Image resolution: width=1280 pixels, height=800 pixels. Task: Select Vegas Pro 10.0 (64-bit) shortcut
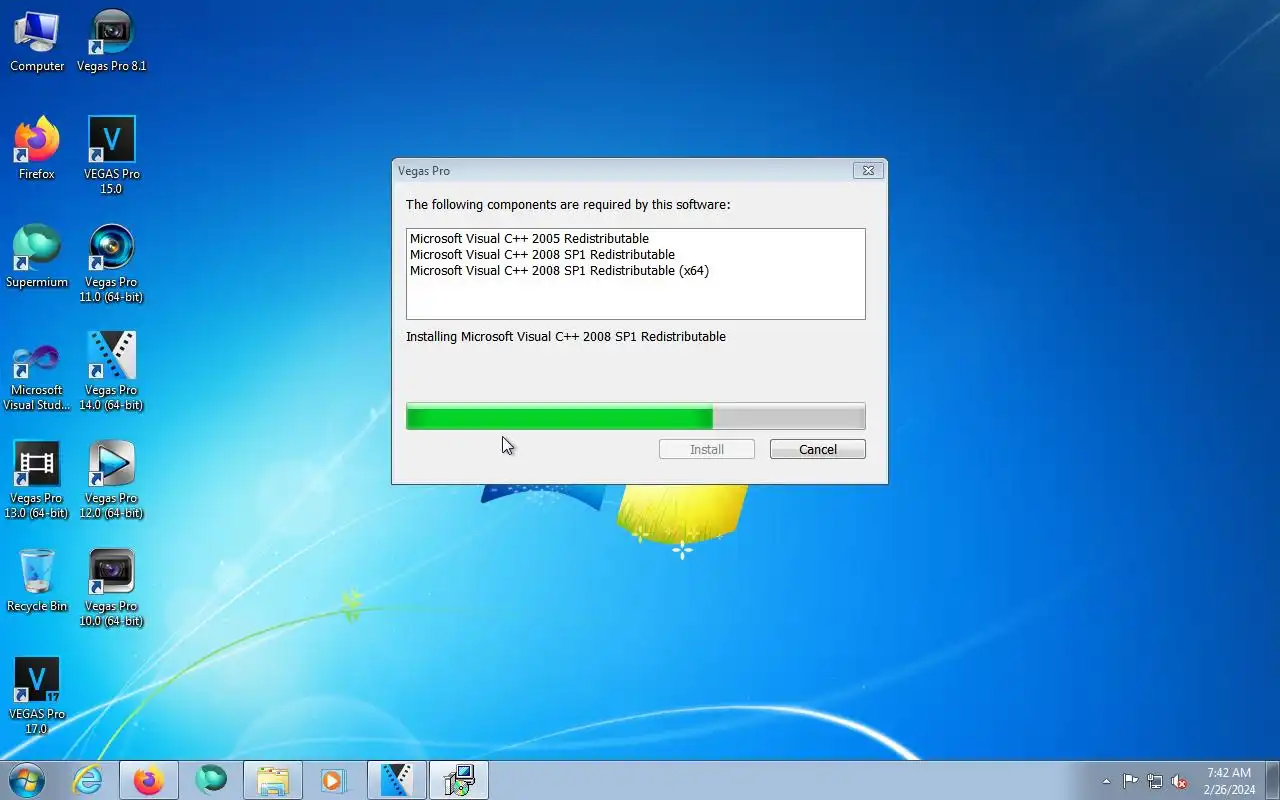[112, 587]
